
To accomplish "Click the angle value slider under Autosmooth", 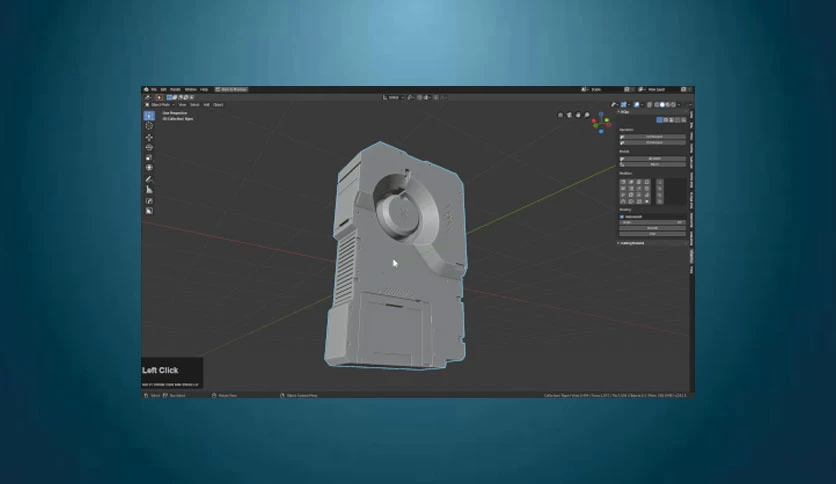I will [653, 222].
